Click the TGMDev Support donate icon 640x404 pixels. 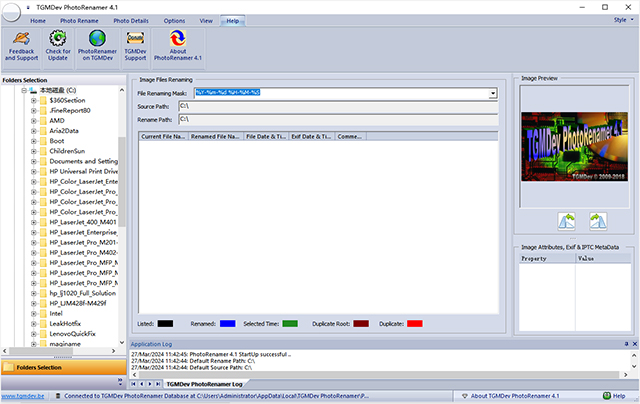click(x=135, y=38)
